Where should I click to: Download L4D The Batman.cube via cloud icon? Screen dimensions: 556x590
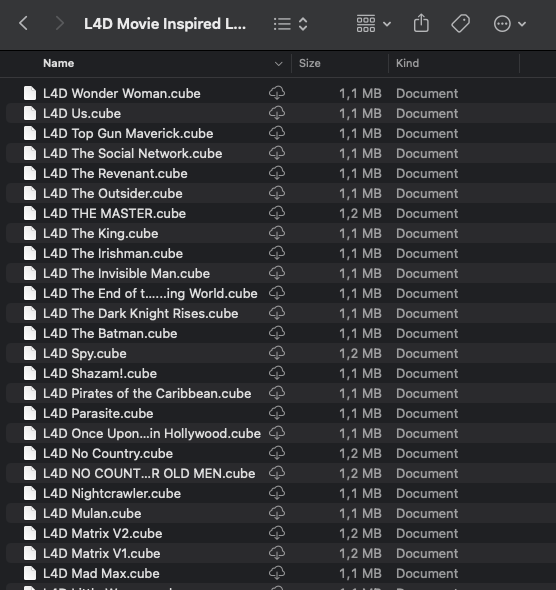[x=277, y=333]
